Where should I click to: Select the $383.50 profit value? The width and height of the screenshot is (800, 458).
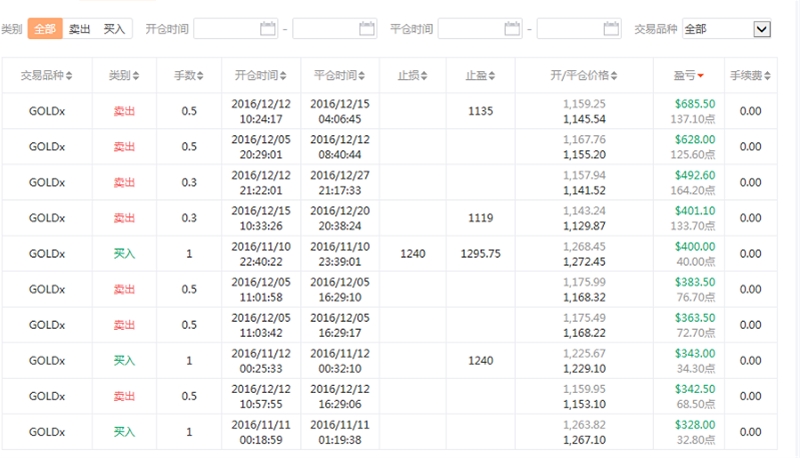pyautogui.click(x=695, y=282)
